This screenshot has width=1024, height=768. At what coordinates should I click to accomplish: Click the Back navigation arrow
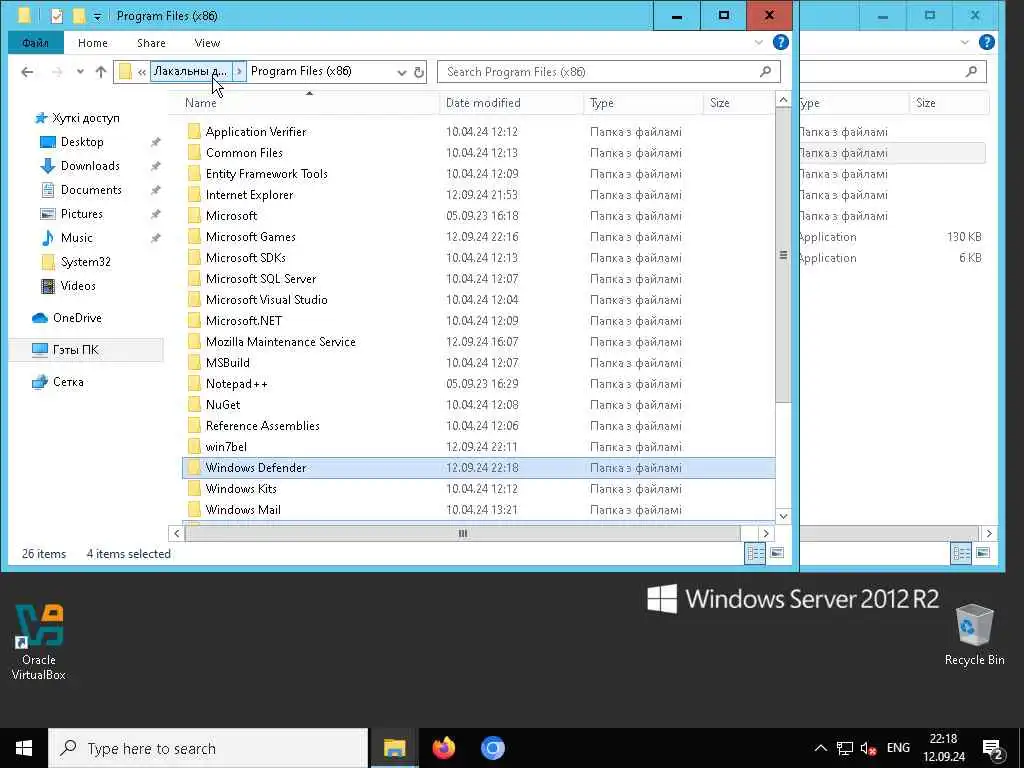27,72
